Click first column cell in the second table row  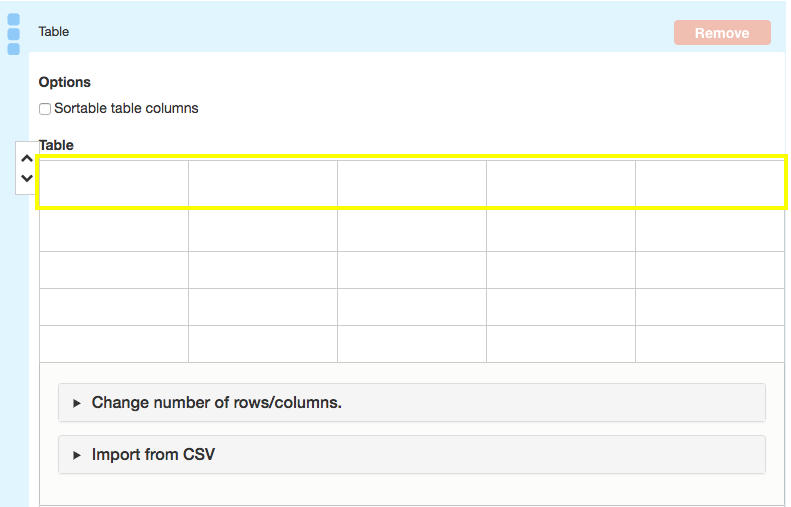pyautogui.click(x=114, y=230)
